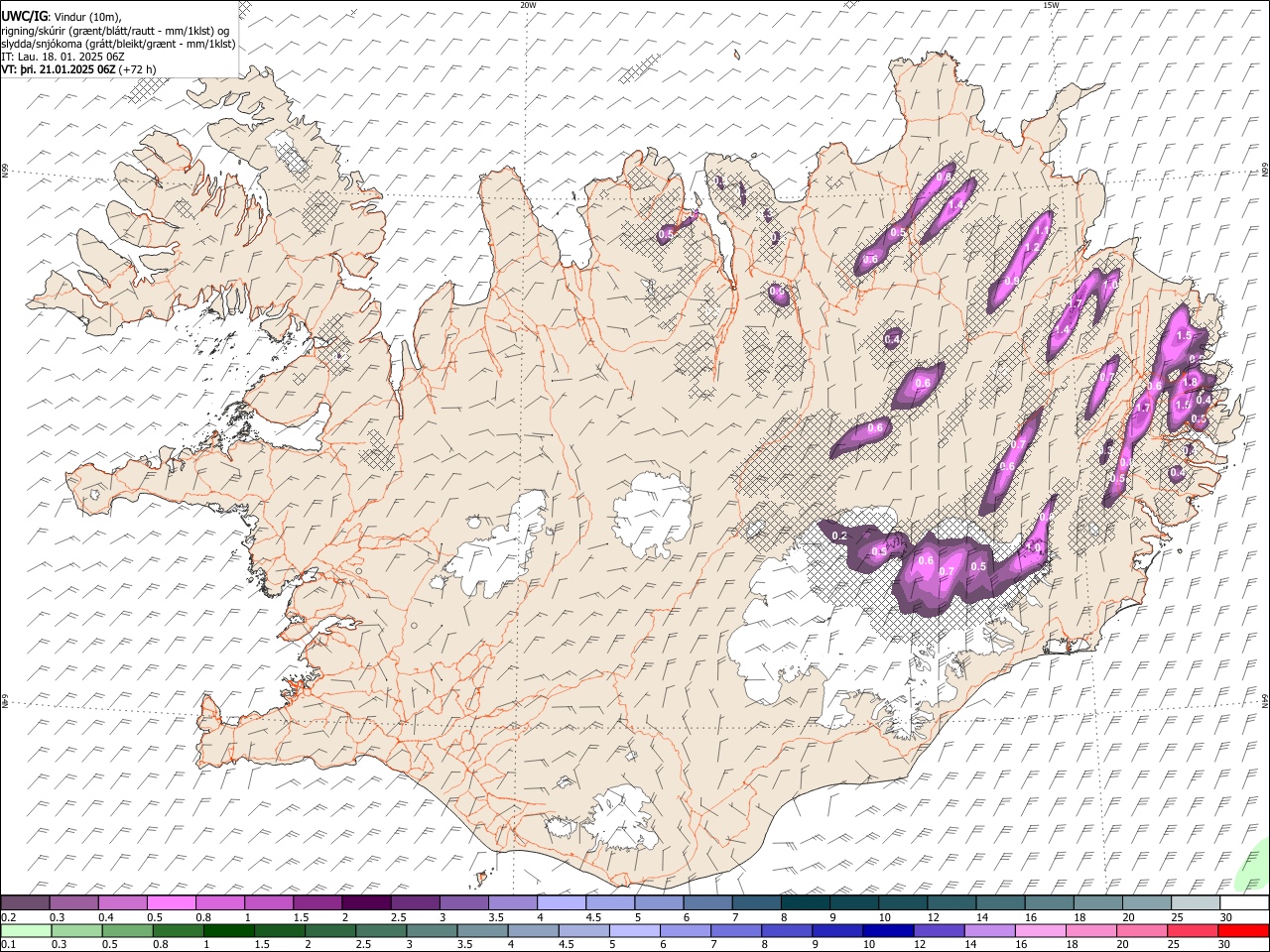
Task: Click the deep blue 10 swatch in lower legend
Action: click(x=887, y=930)
